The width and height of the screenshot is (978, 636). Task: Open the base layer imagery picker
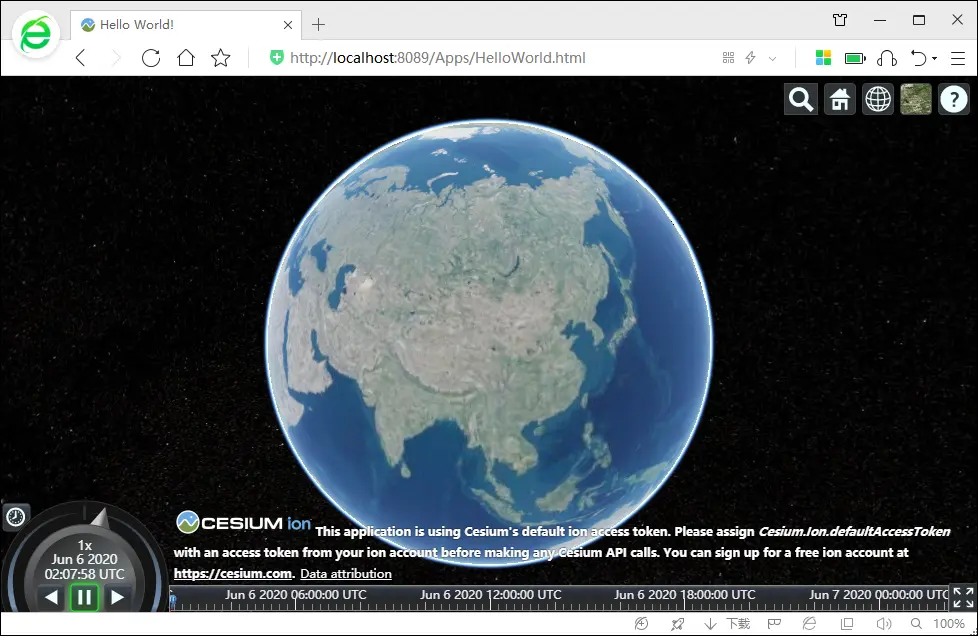(x=916, y=99)
